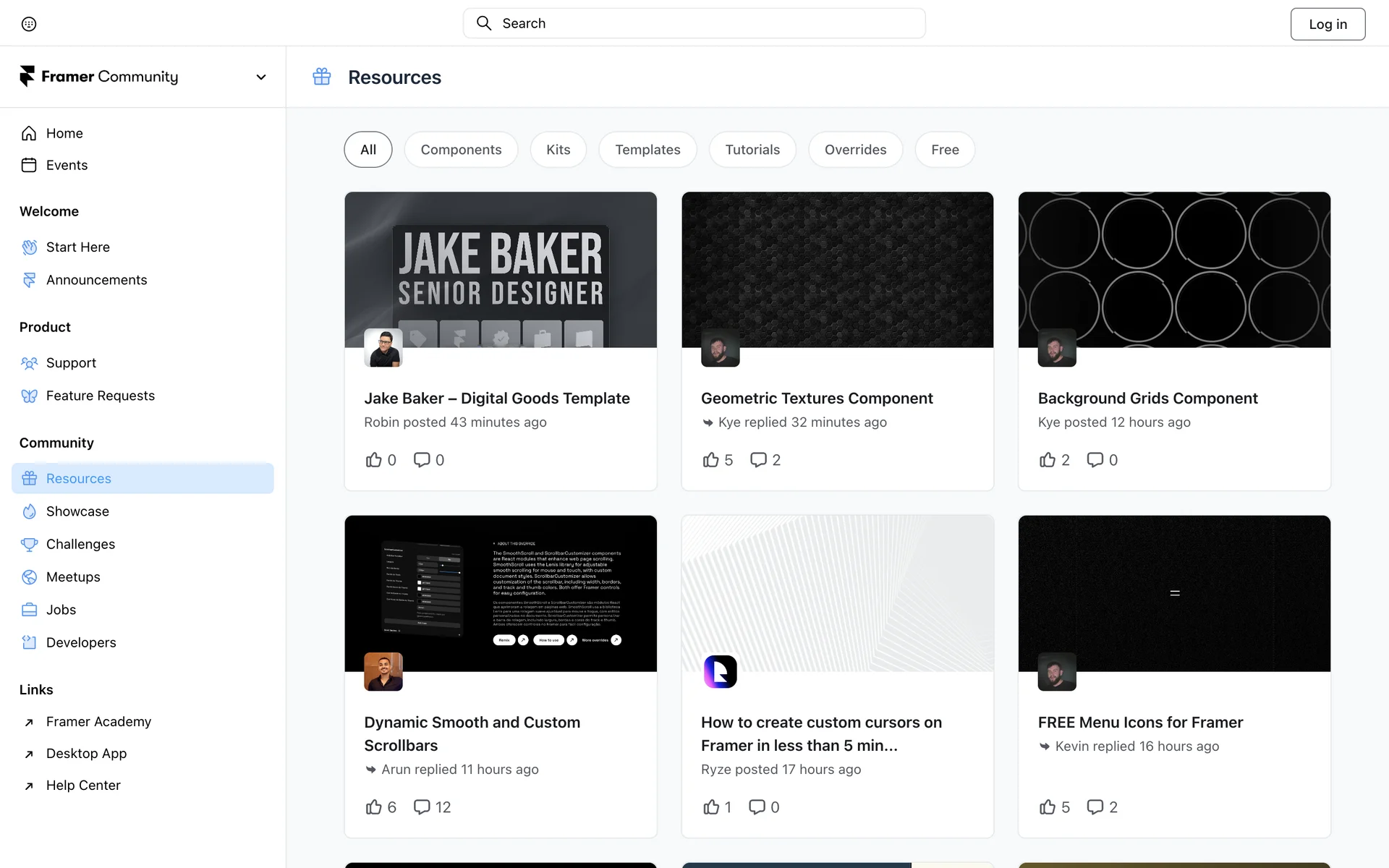Like the Jake Baker template post

(373, 460)
